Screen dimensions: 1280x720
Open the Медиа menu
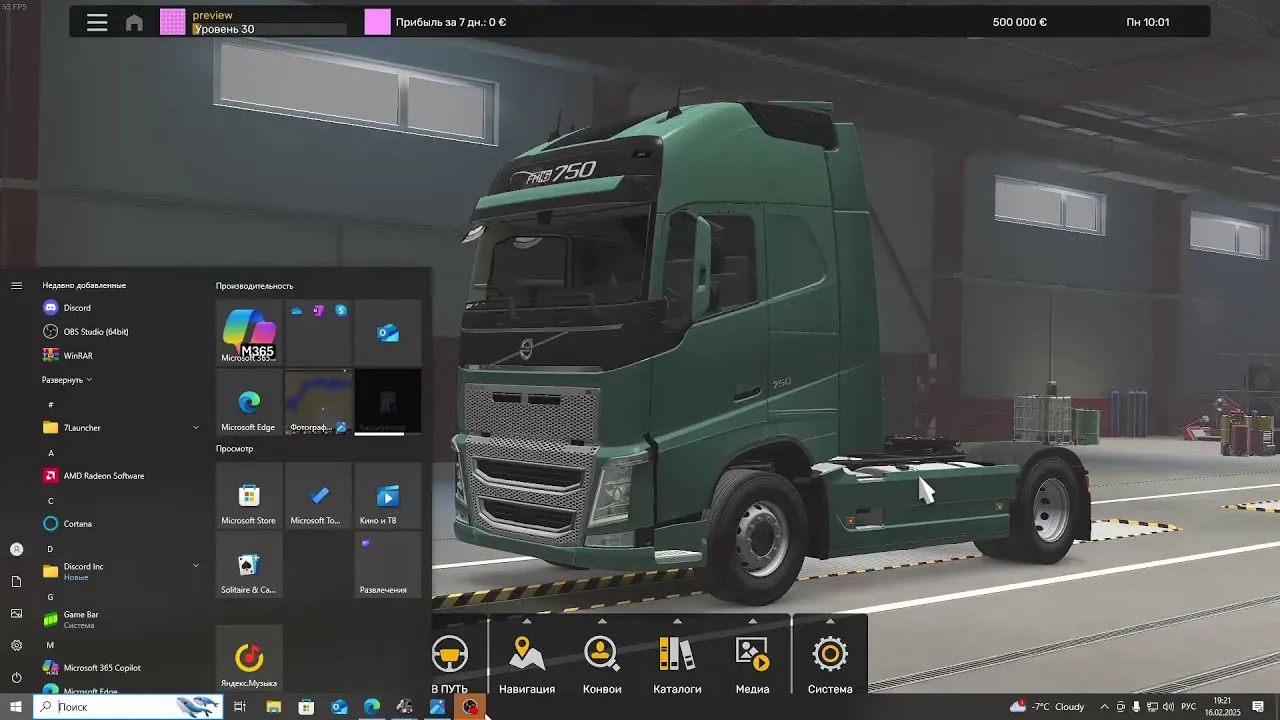tap(752, 665)
